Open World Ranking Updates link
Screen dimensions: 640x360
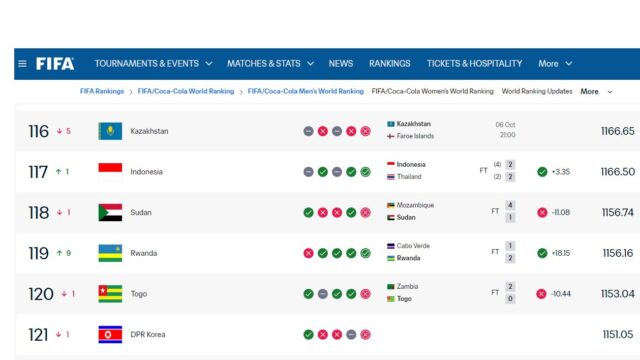(x=537, y=91)
